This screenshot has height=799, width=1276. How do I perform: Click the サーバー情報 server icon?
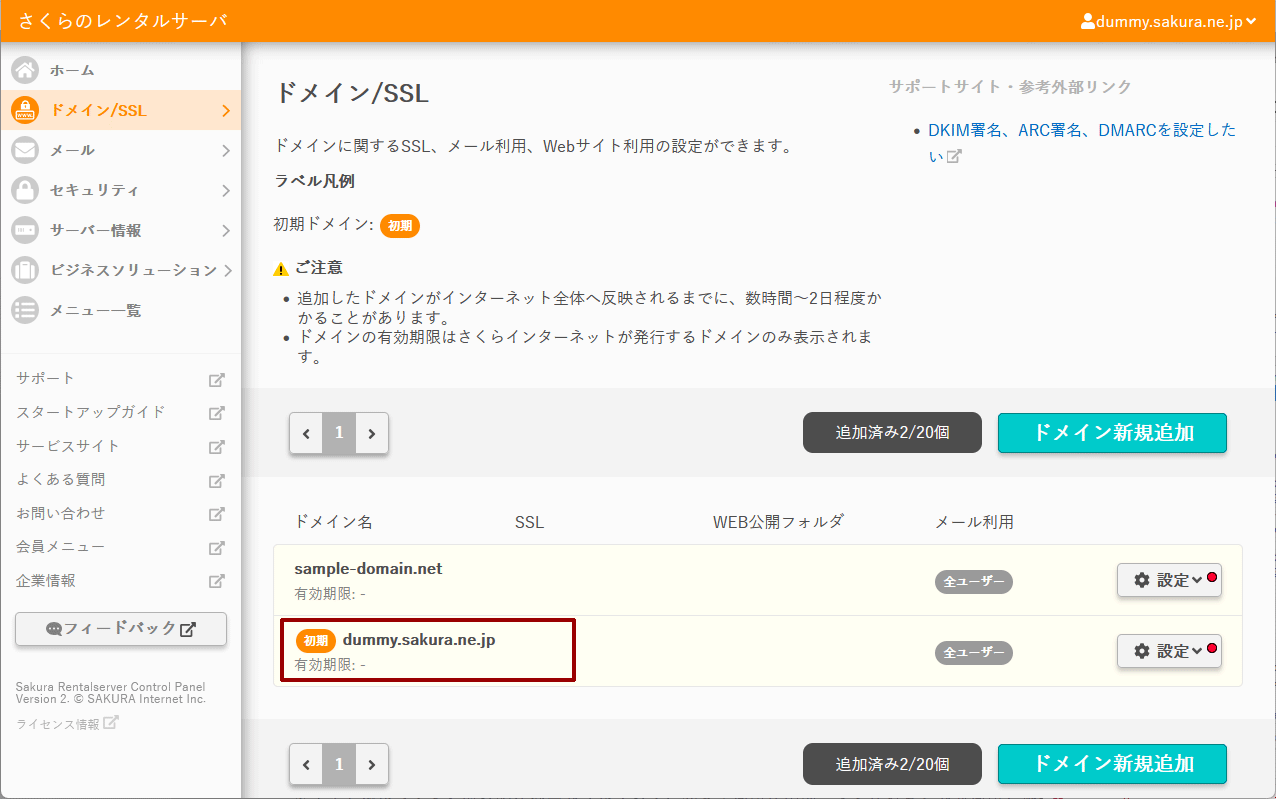(x=25, y=230)
